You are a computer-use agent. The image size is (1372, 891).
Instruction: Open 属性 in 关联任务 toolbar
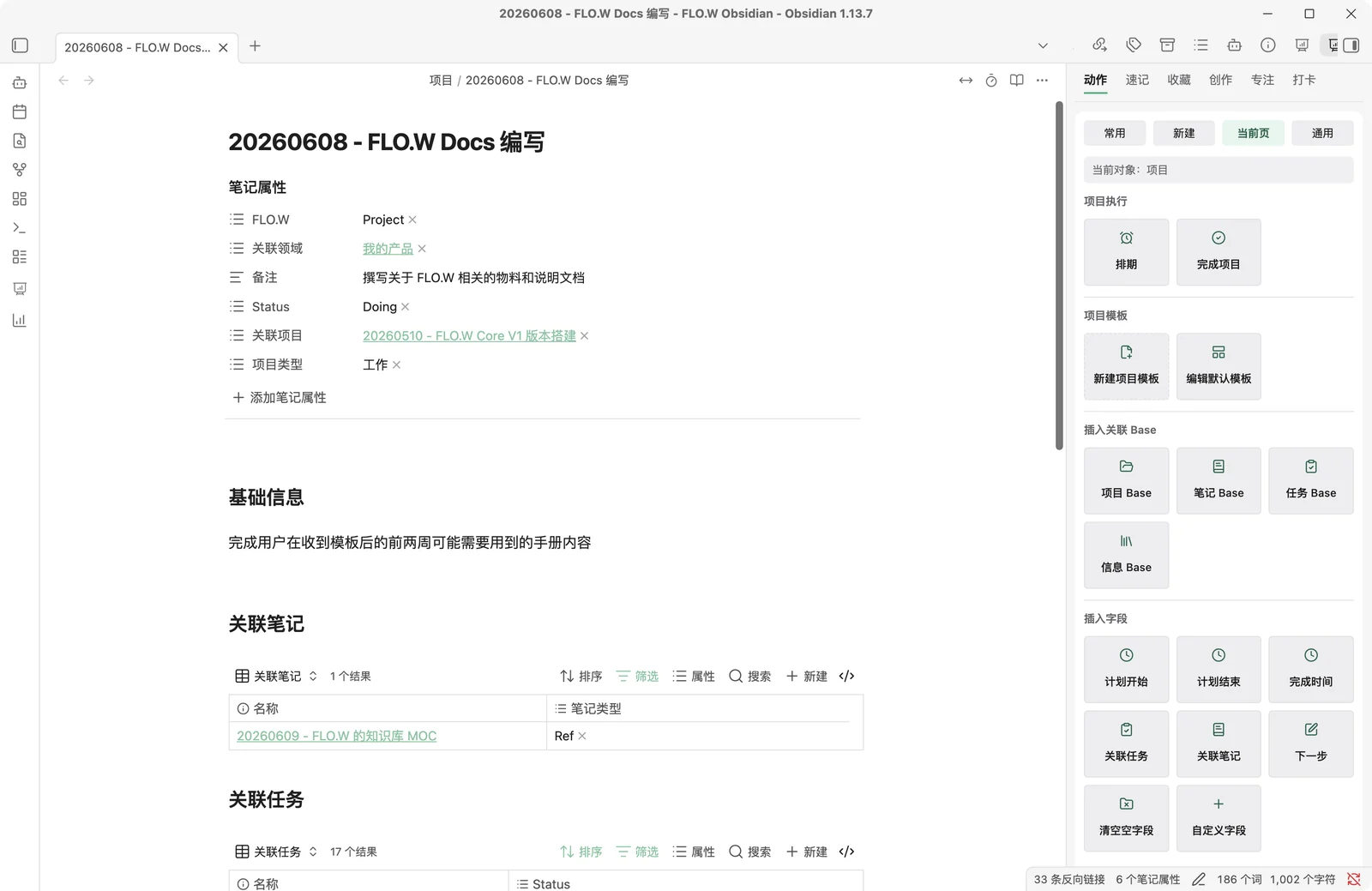[694, 852]
